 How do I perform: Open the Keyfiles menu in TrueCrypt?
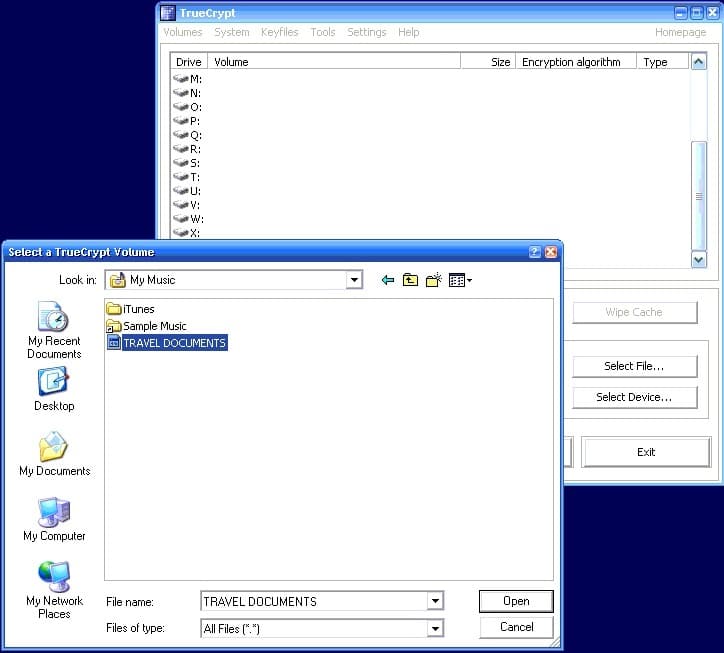tap(280, 32)
